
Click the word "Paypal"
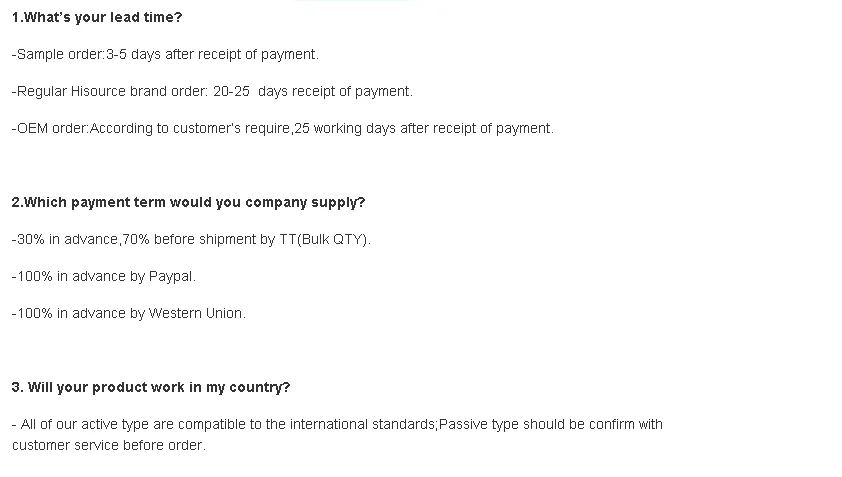(x=172, y=276)
